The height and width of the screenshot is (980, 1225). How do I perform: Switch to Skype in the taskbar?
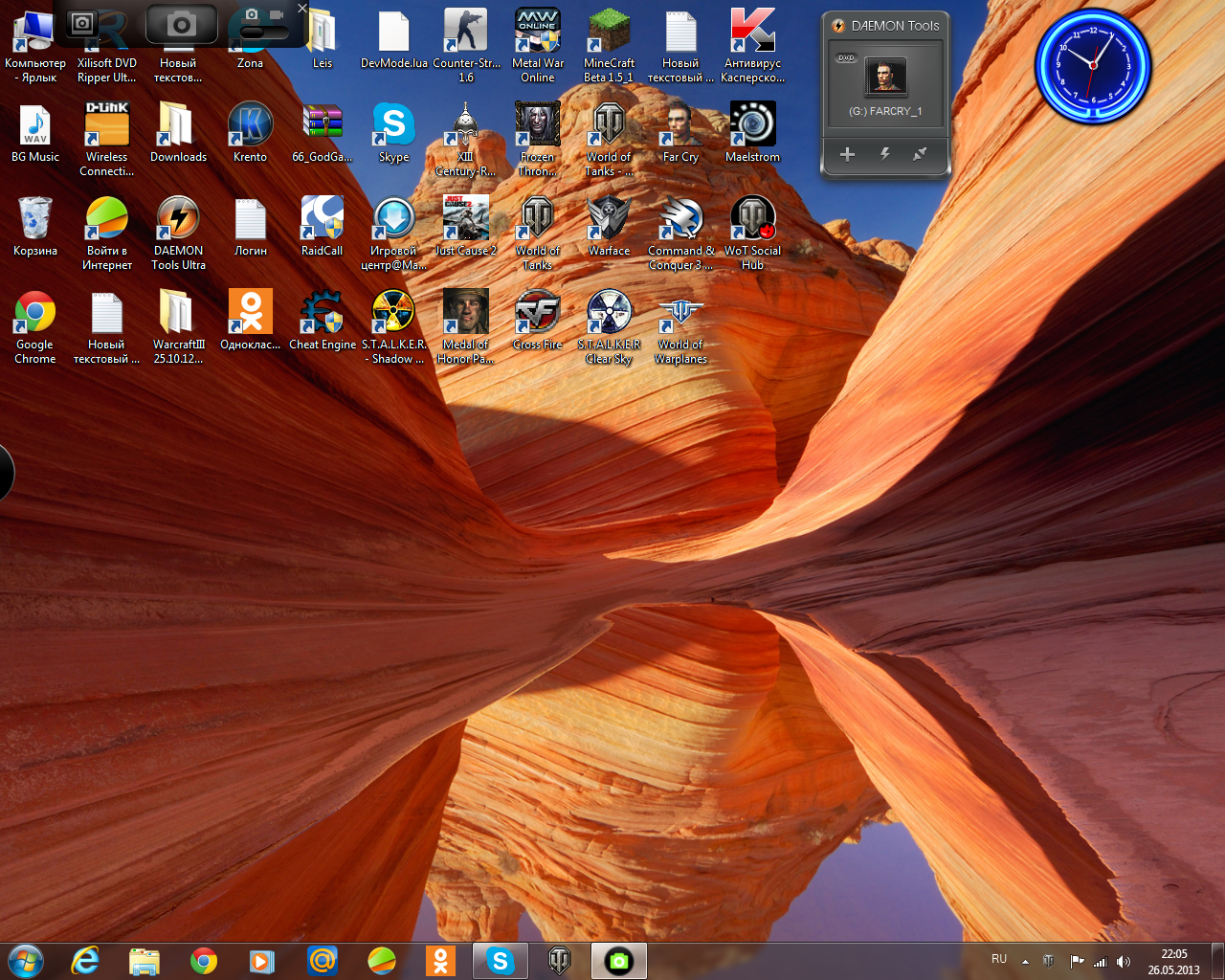pyautogui.click(x=500, y=960)
